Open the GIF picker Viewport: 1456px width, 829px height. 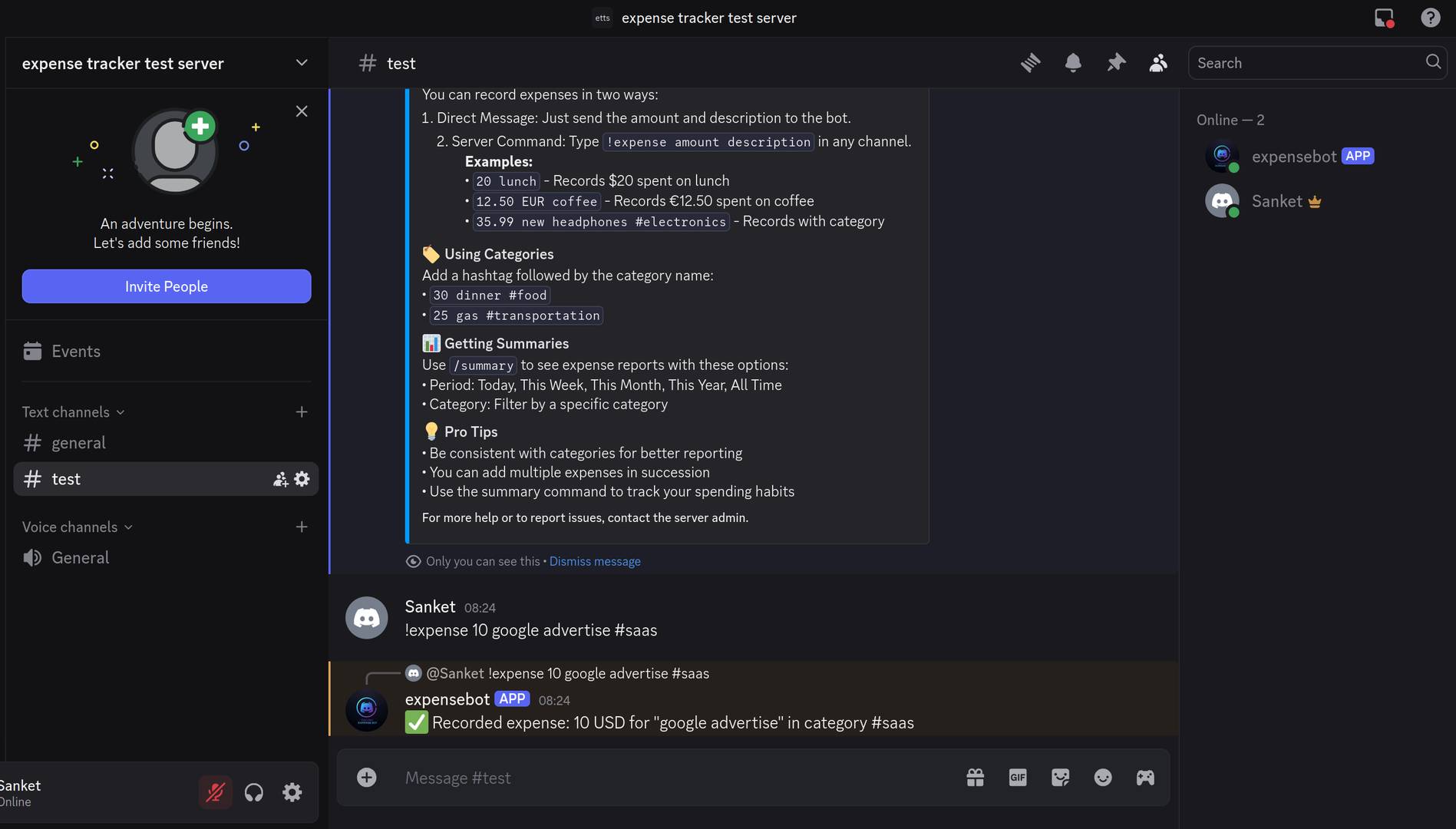click(x=1018, y=778)
